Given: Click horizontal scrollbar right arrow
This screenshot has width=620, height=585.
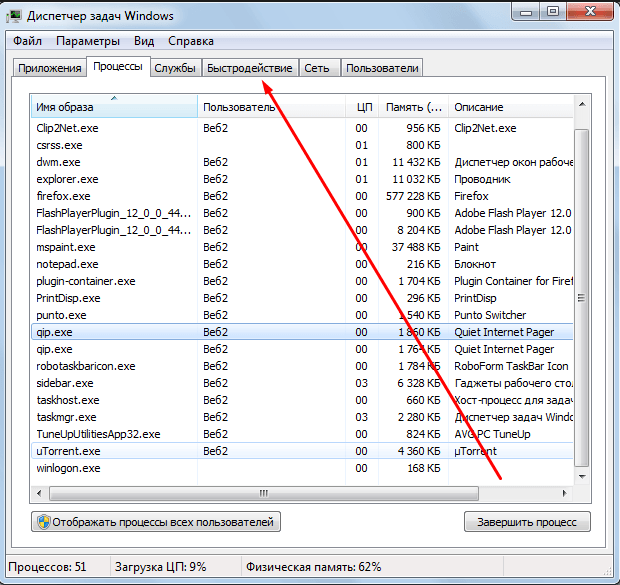Looking at the screenshot, I should tap(564, 493).
